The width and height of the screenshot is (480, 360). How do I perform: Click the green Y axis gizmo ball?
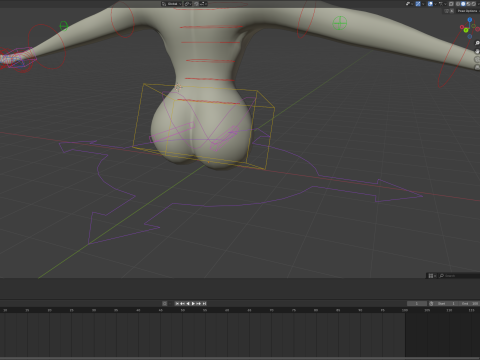(466, 30)
